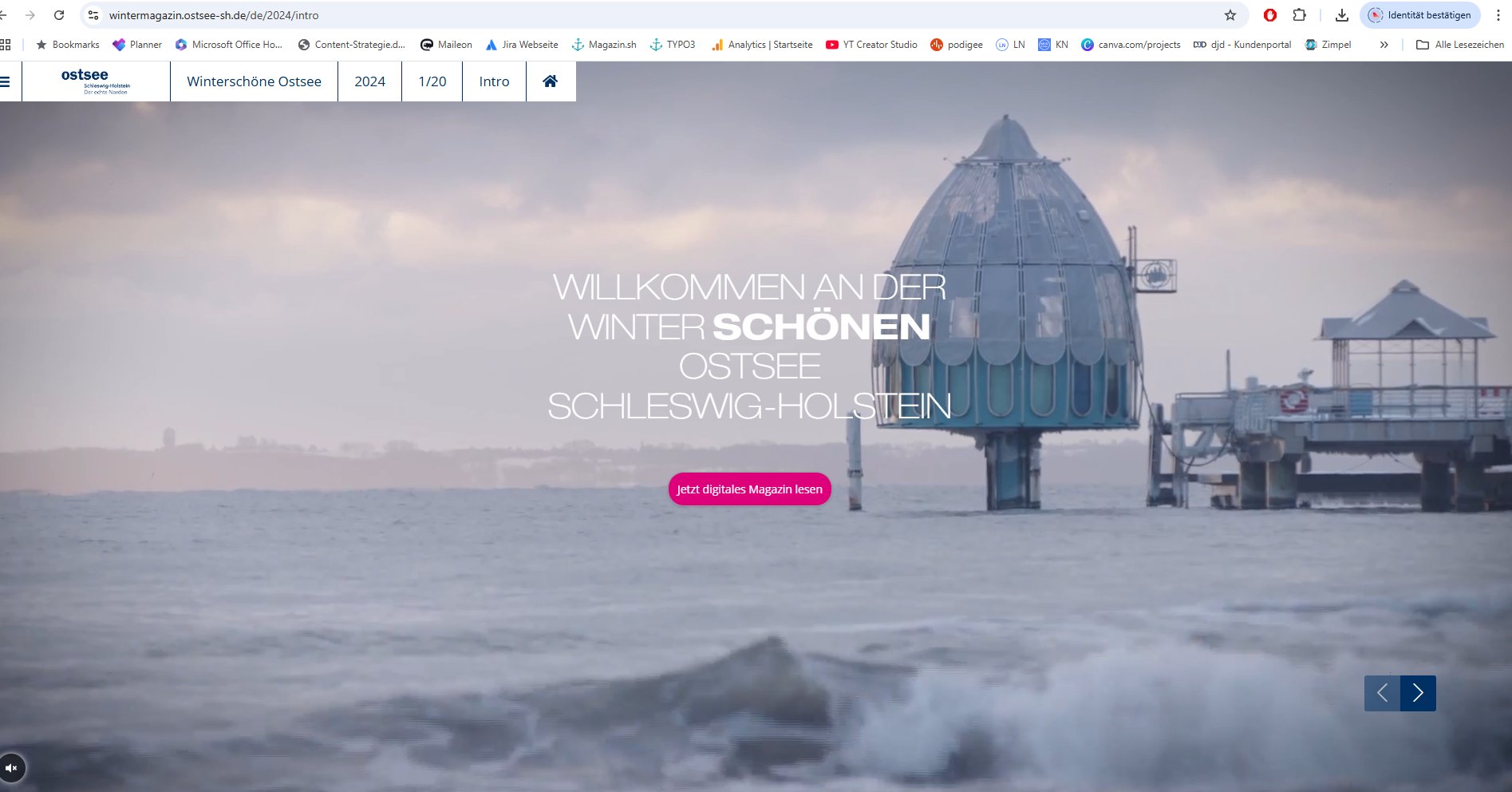Expand the hidden bookmarks with the chevron
Screen dimensions: 1512x792
[1384, 45]
